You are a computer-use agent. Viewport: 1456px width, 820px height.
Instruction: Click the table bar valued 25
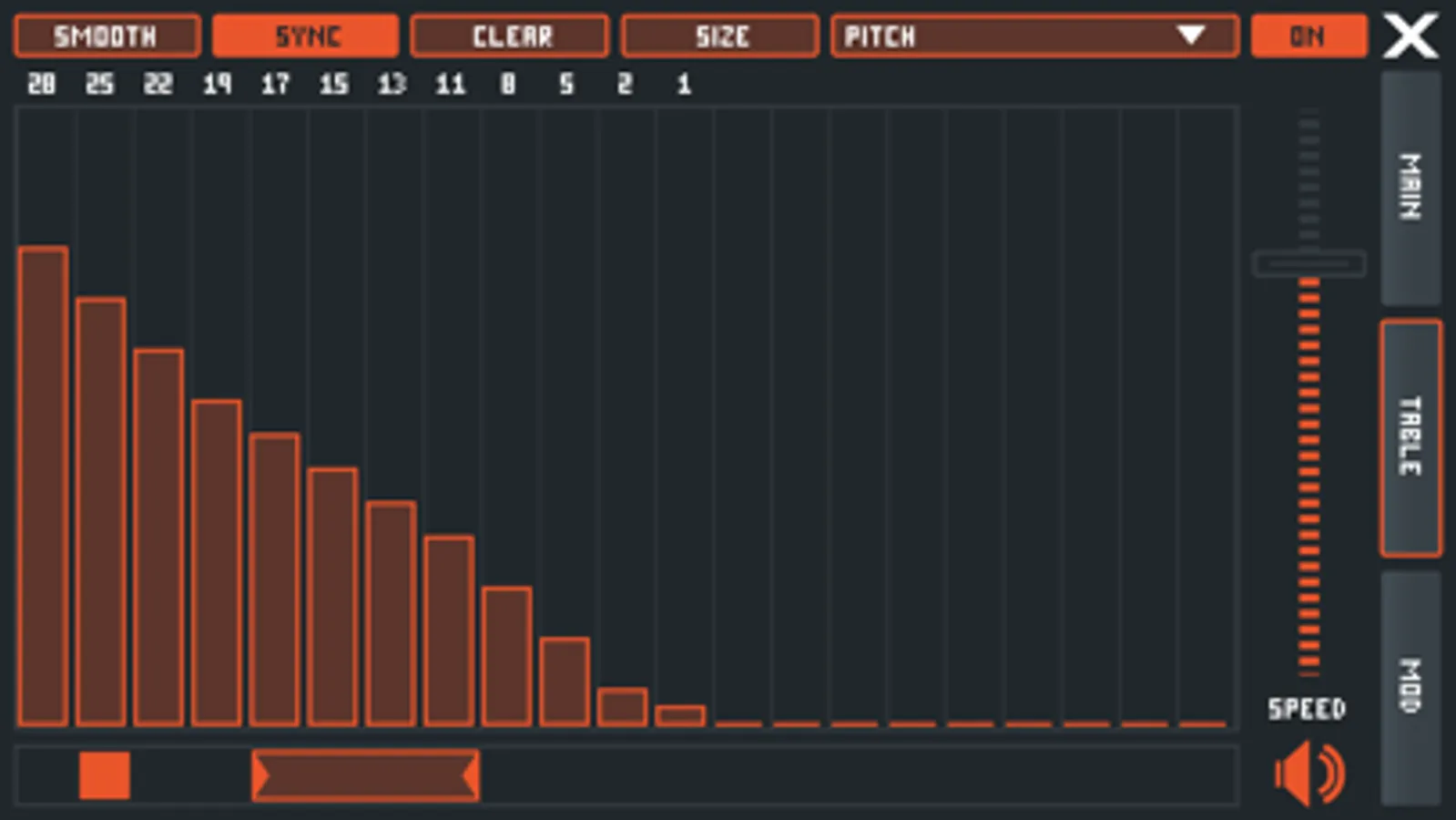(101, 511)
